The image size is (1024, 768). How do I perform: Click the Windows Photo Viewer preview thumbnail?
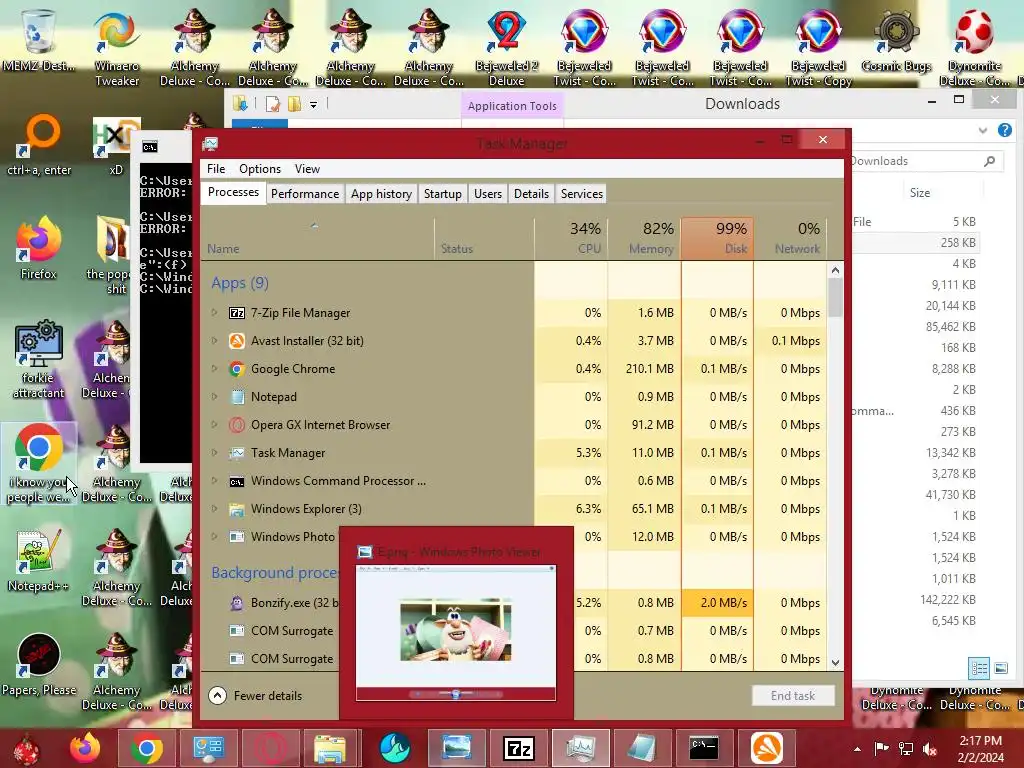pyautogui.click(x=456, y=632)
